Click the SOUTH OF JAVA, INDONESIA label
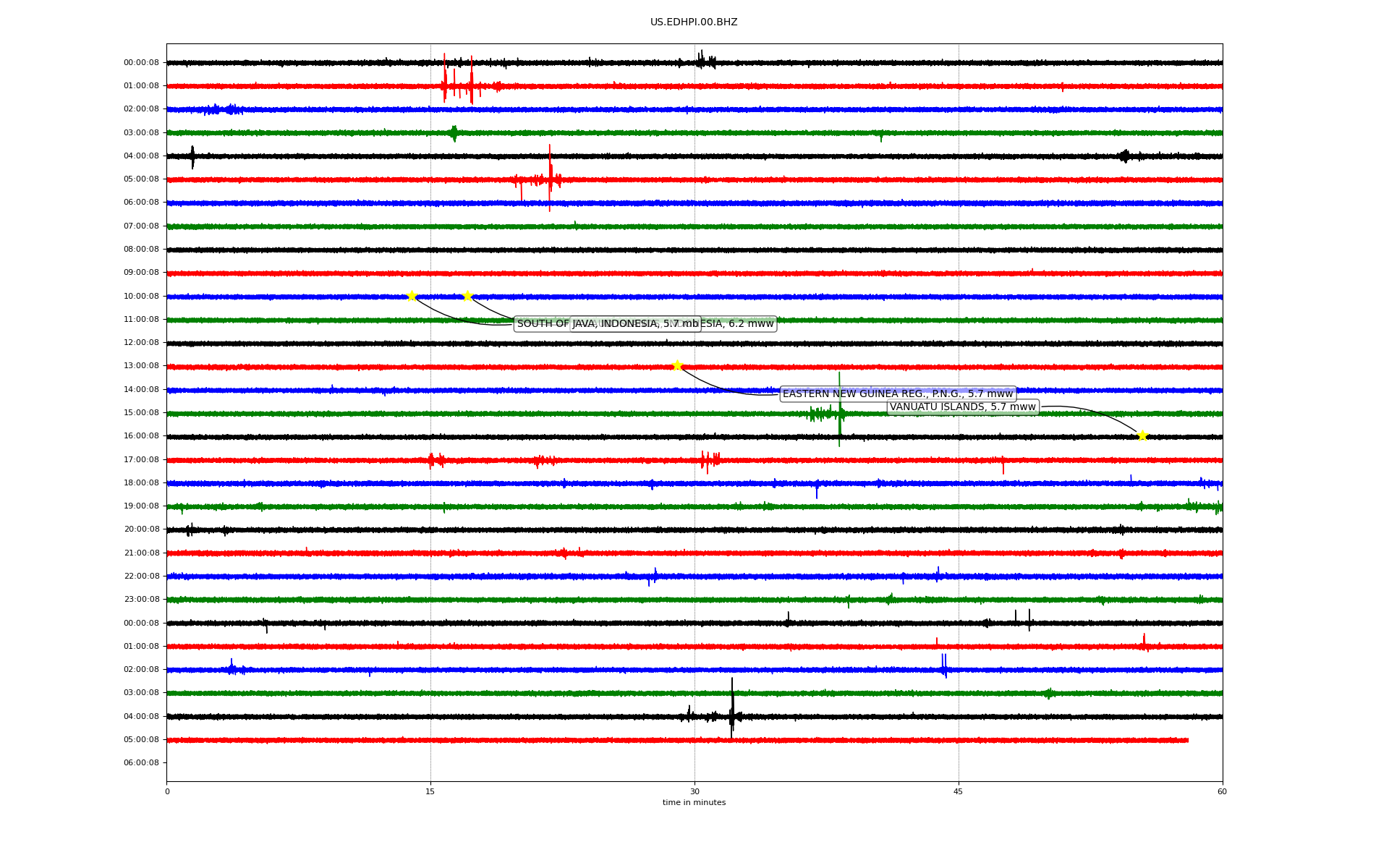 coord(608,323)
